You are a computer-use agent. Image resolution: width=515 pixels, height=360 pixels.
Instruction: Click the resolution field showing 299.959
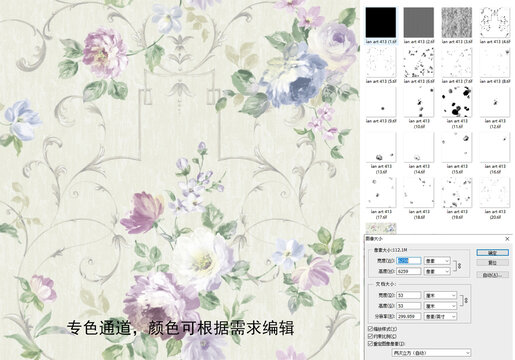pos(409,316)
